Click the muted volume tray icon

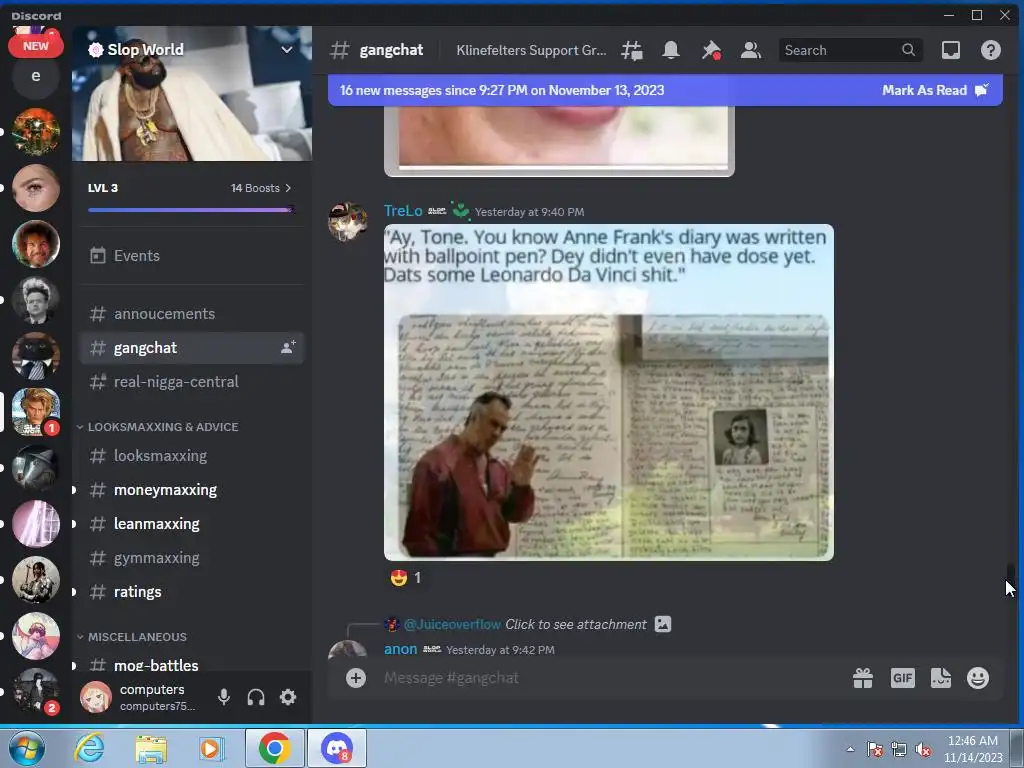(923, 749)
